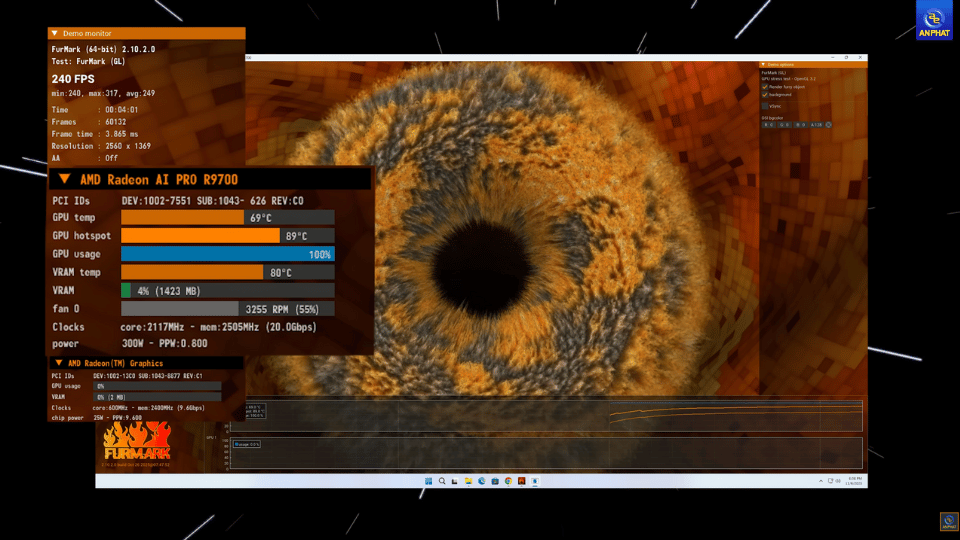This screenshot has height=540, width=960.
Task: Disable the background checkbox
Action: pos(766,95)
